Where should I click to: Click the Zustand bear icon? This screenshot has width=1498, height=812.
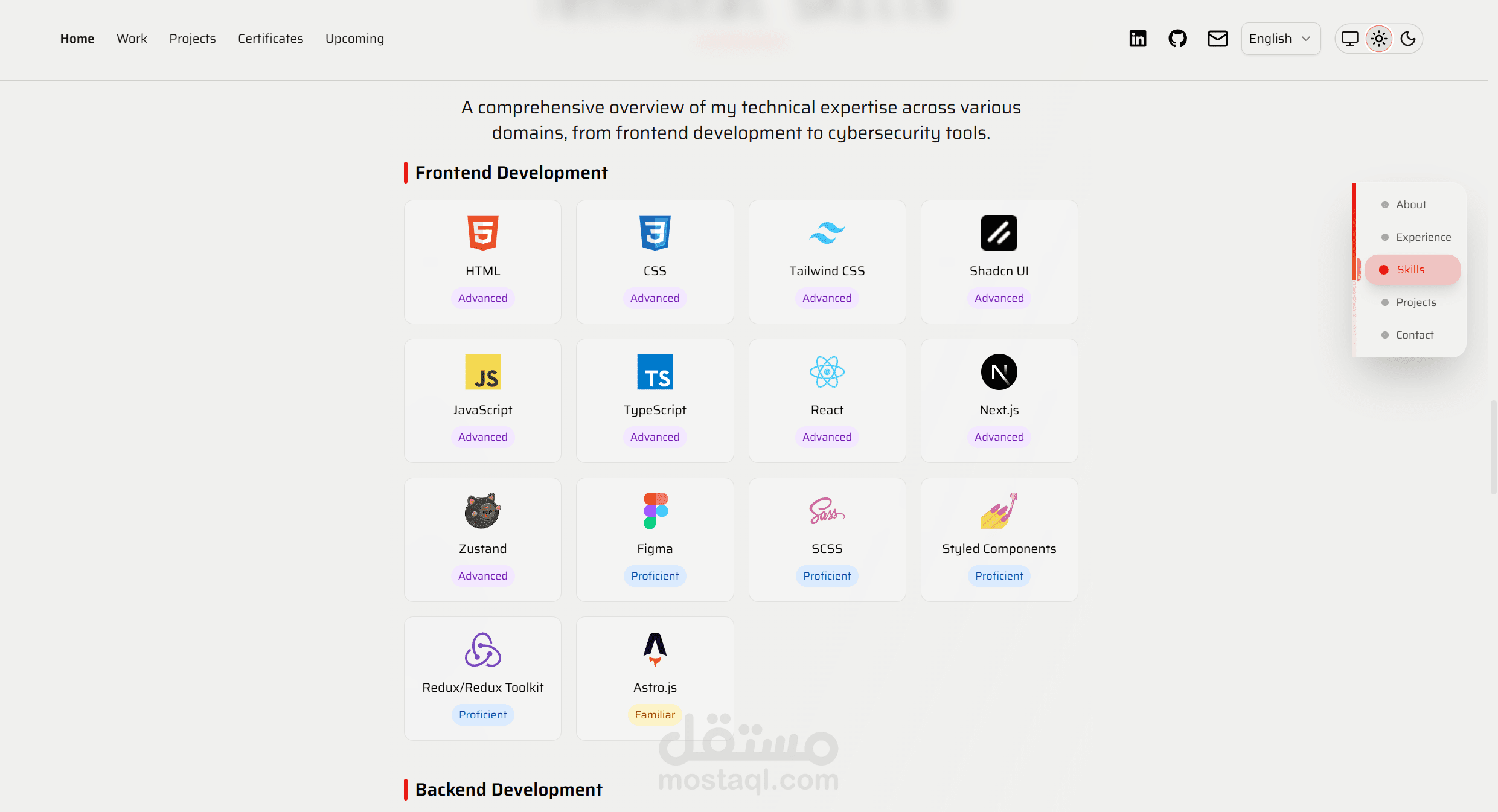pos(482,511)
